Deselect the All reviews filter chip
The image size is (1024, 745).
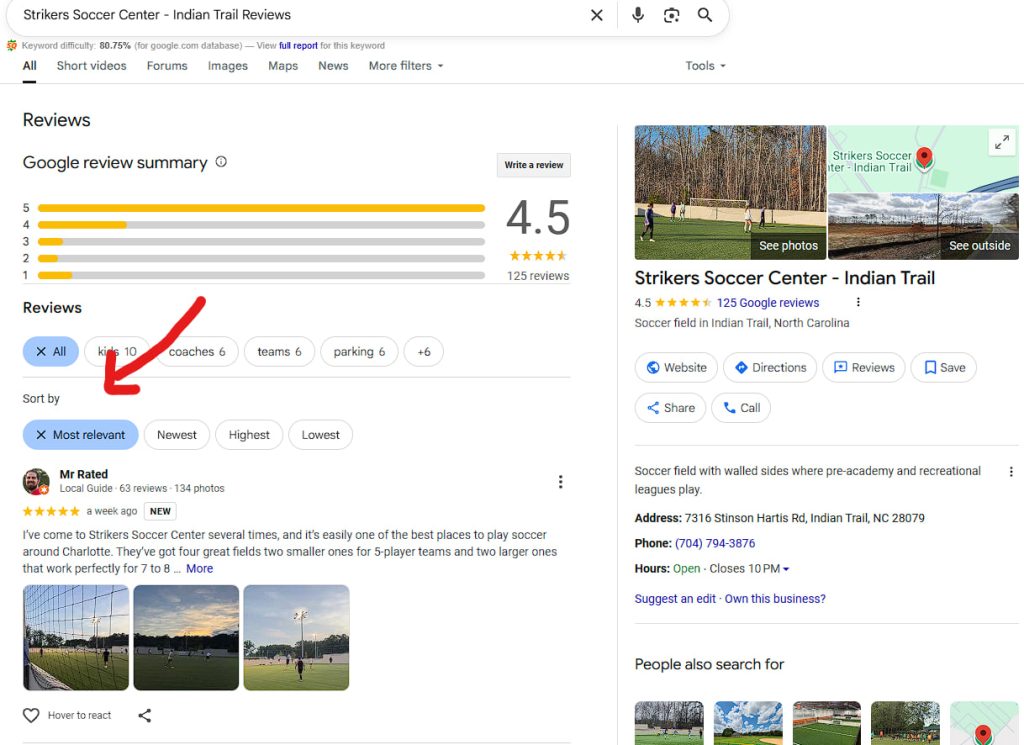click(51, 352)
